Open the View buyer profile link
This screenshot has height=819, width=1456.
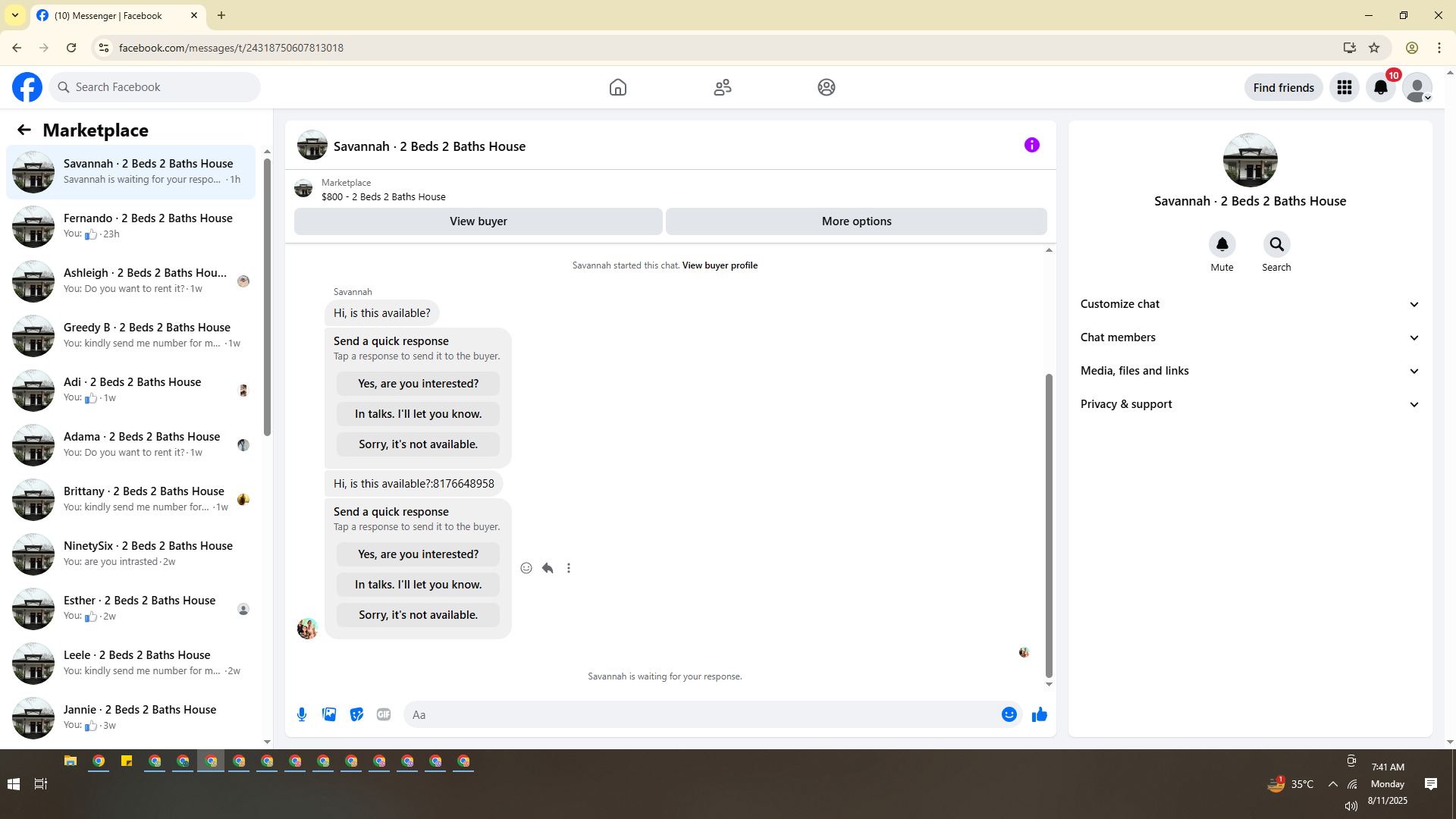tap(720, 265)
